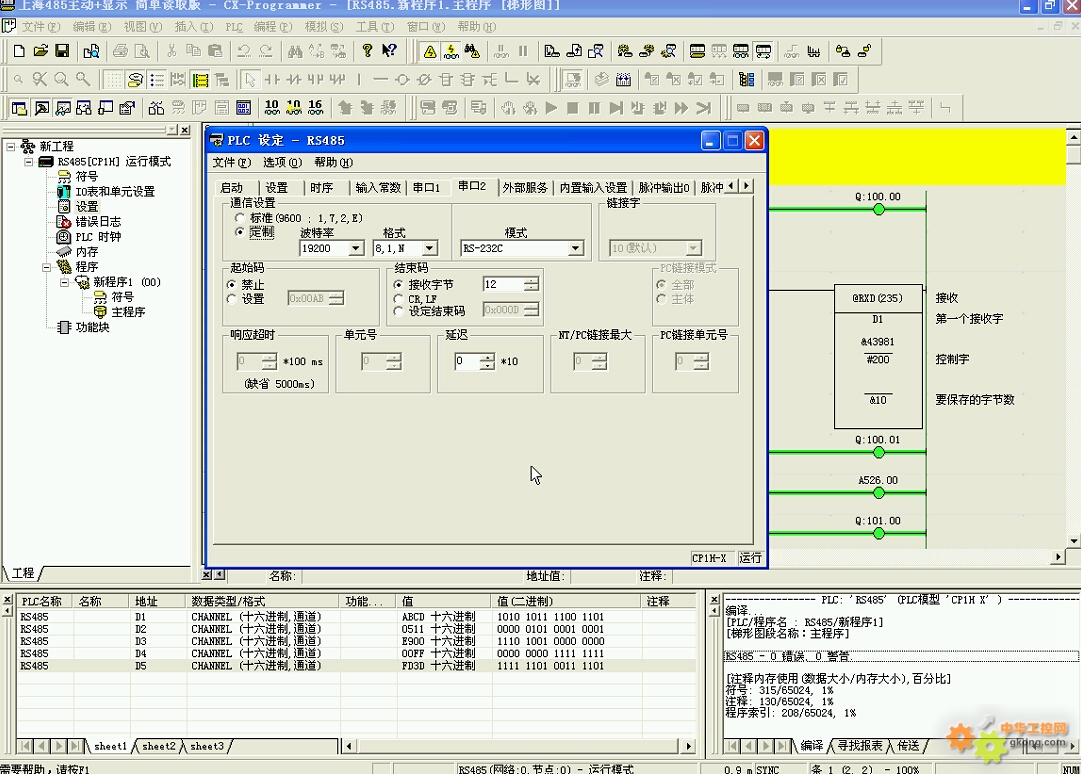The width and height of the screenshot is (1081, 774).
Task: Click the Print preview toolbar icon
Action: pos(142,50)
